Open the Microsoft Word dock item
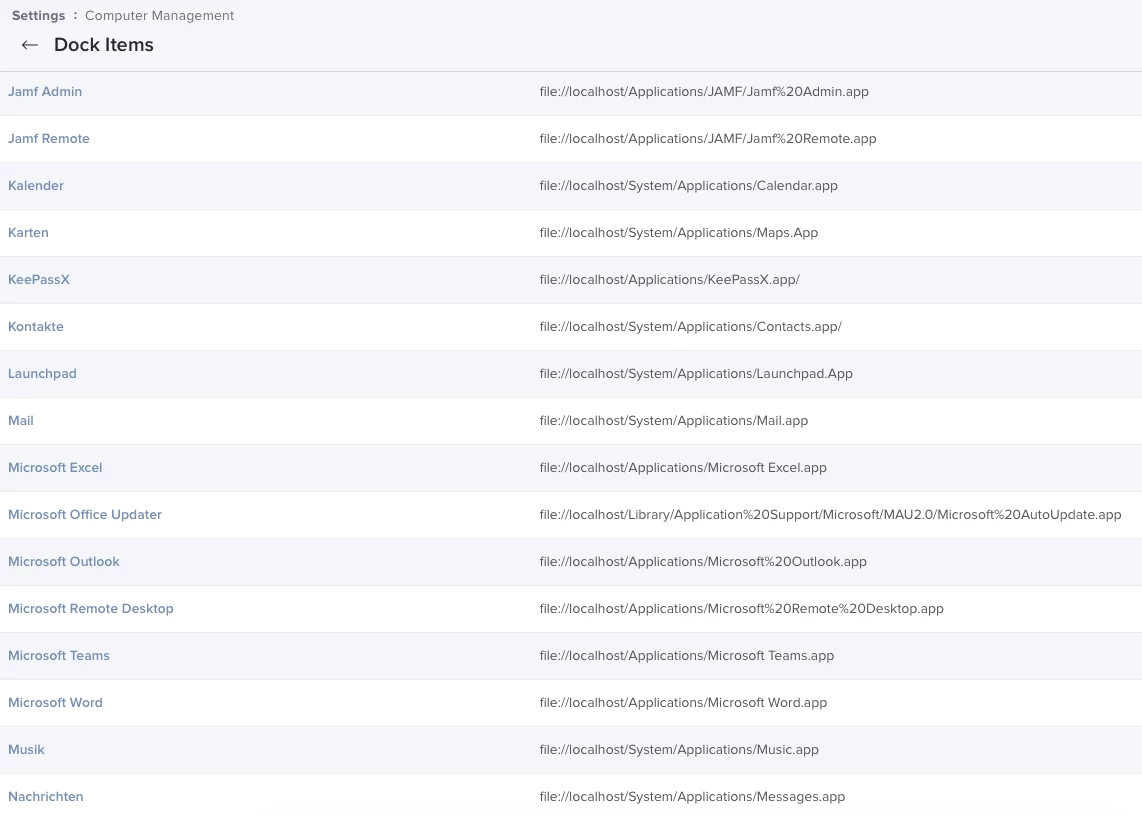The width and height of the screenshot is (1142, 816). tap(55, 702)
